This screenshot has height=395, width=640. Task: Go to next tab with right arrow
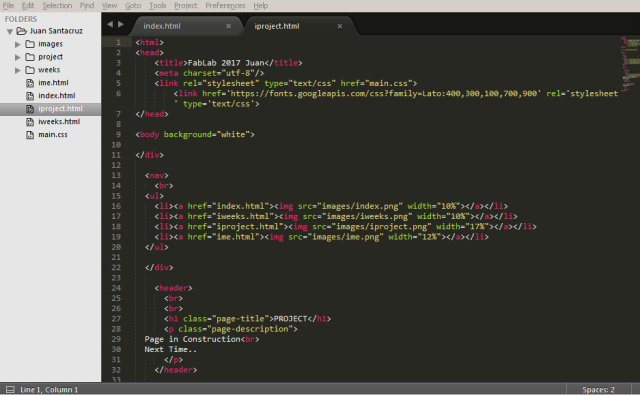coord(121,24)
